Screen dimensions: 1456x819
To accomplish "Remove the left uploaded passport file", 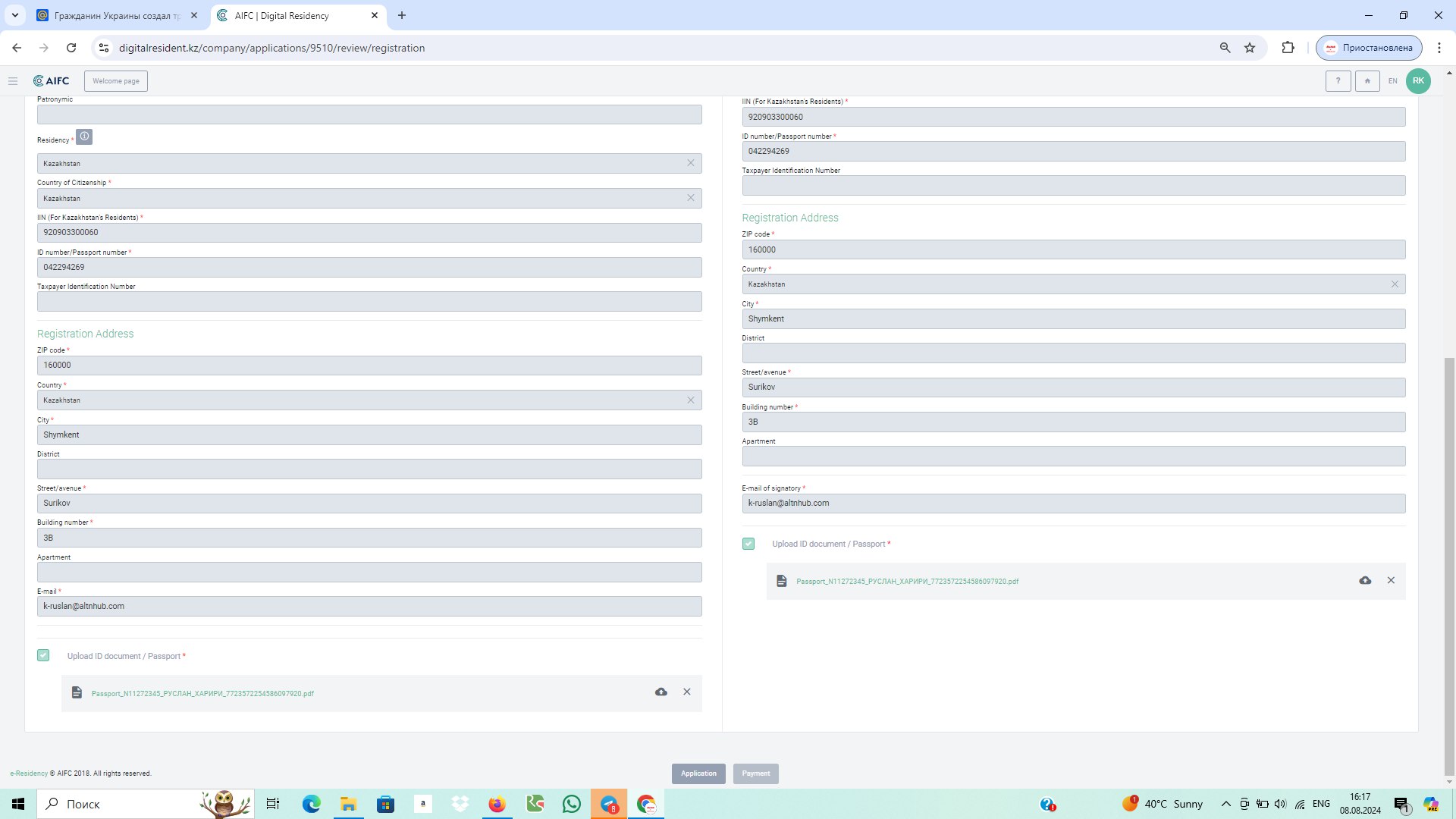I will [x=687, y=692].
